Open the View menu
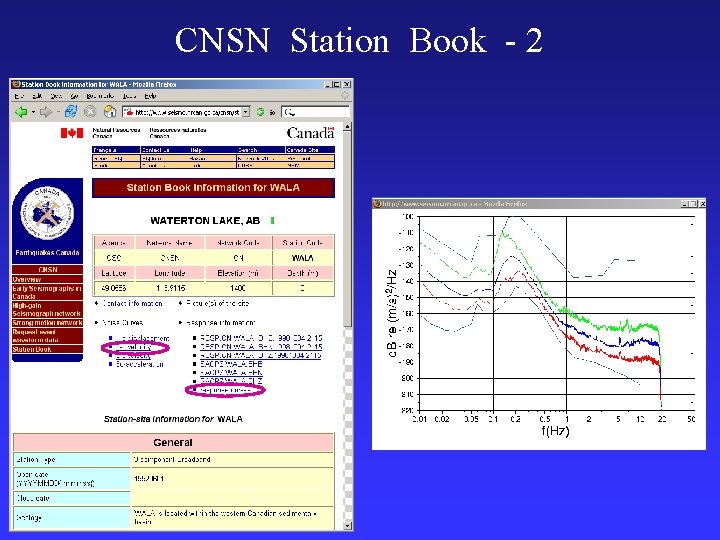Viewport: 720px width, 540px height. tap(56, 96)
